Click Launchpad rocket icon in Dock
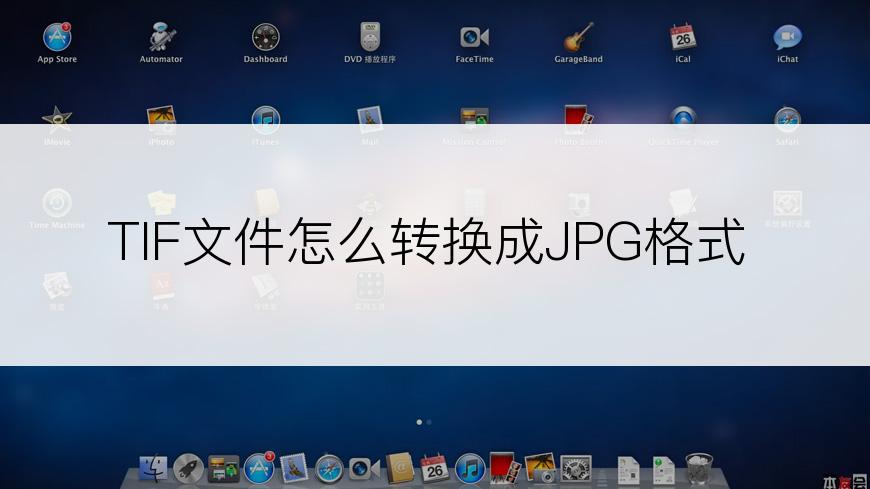The image size is (870, 489). point(189,469)
